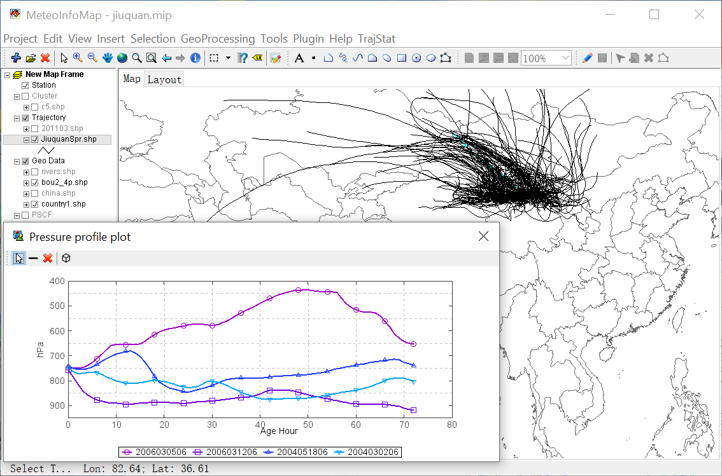Image resolution: width=722 pixels, height=476 pixels.
Task: Enable the rivers.shp layer checkbox
Action: [35, 172]
